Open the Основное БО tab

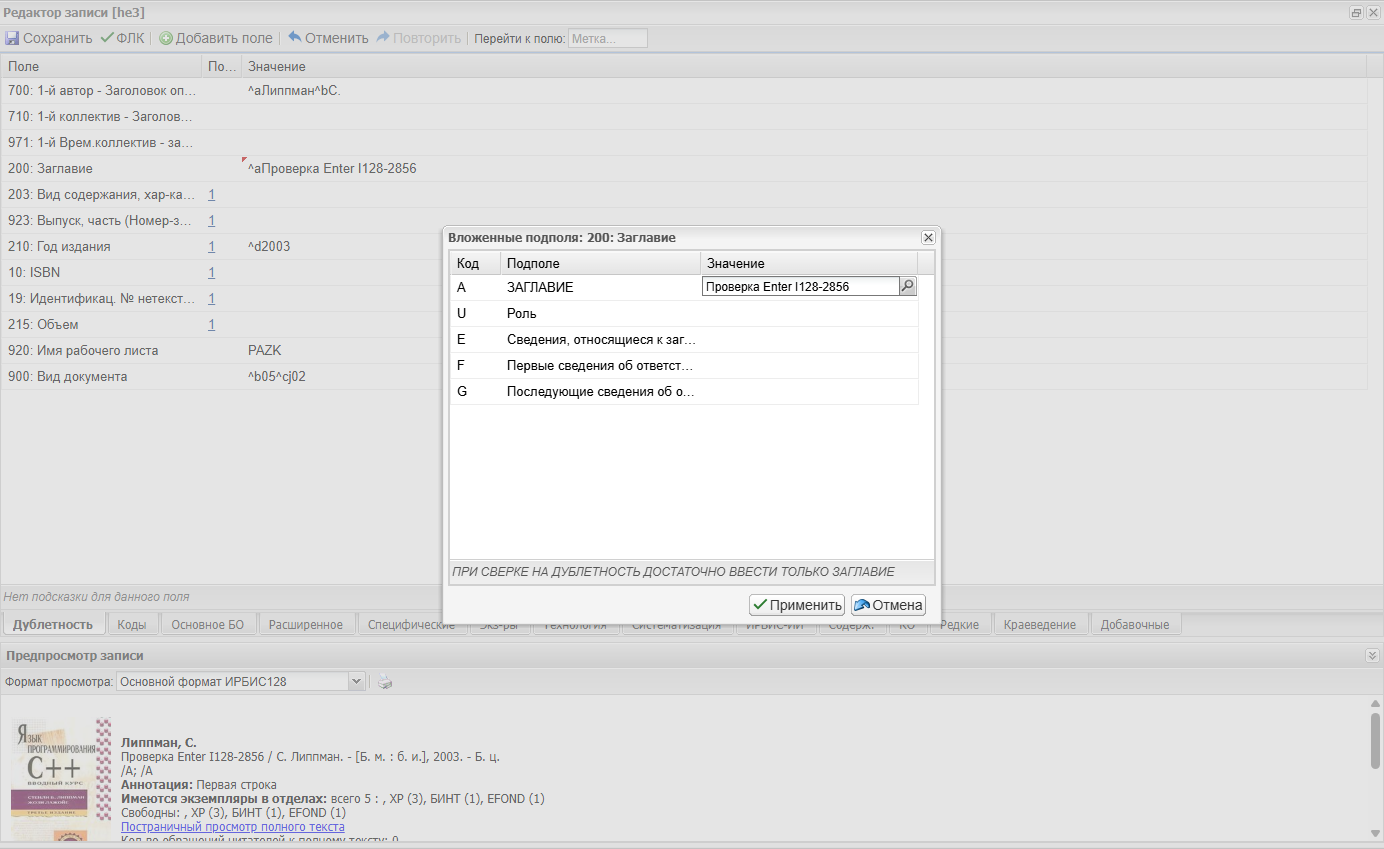207,624
